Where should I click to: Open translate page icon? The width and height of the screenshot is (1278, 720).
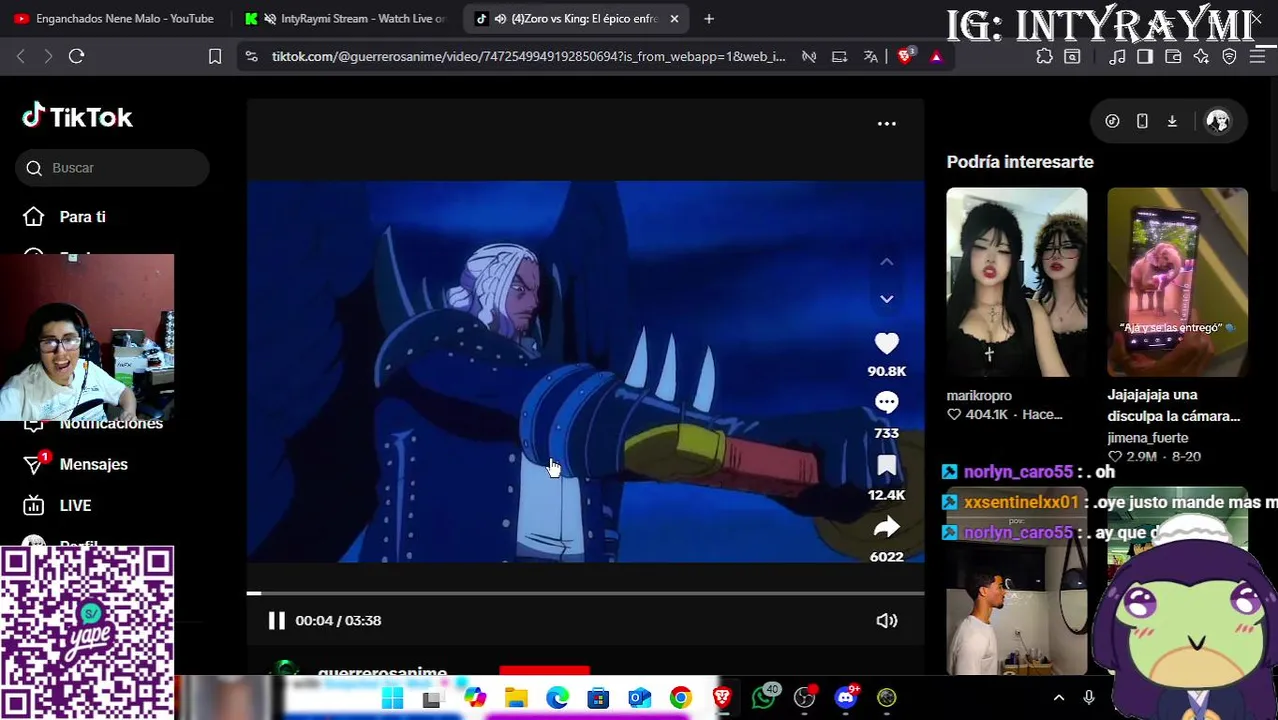point(871,57)
